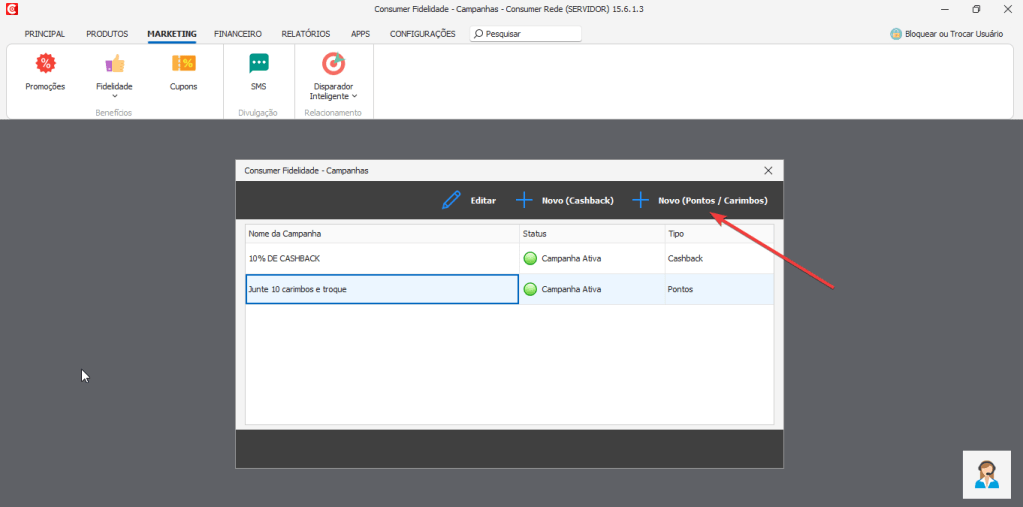1023x507 pixels.
Task: Open the RELATÓRIOS tab
Action: (x=306, y=34)
